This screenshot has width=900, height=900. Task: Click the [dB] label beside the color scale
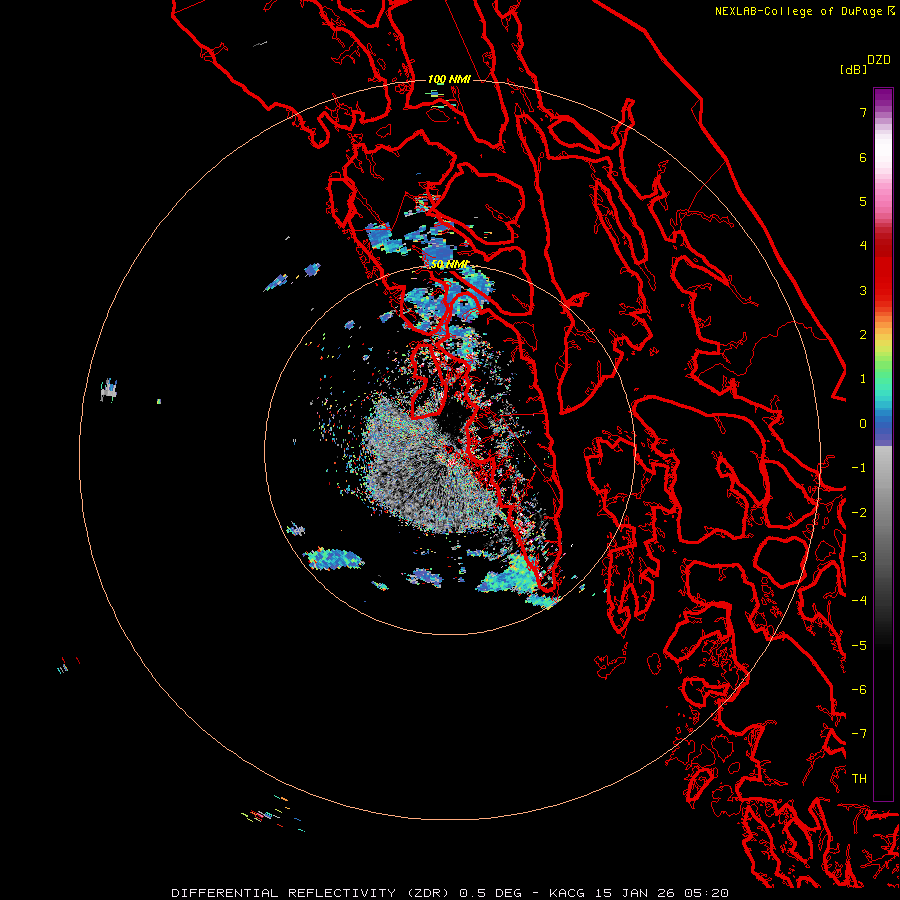point(853,69)
